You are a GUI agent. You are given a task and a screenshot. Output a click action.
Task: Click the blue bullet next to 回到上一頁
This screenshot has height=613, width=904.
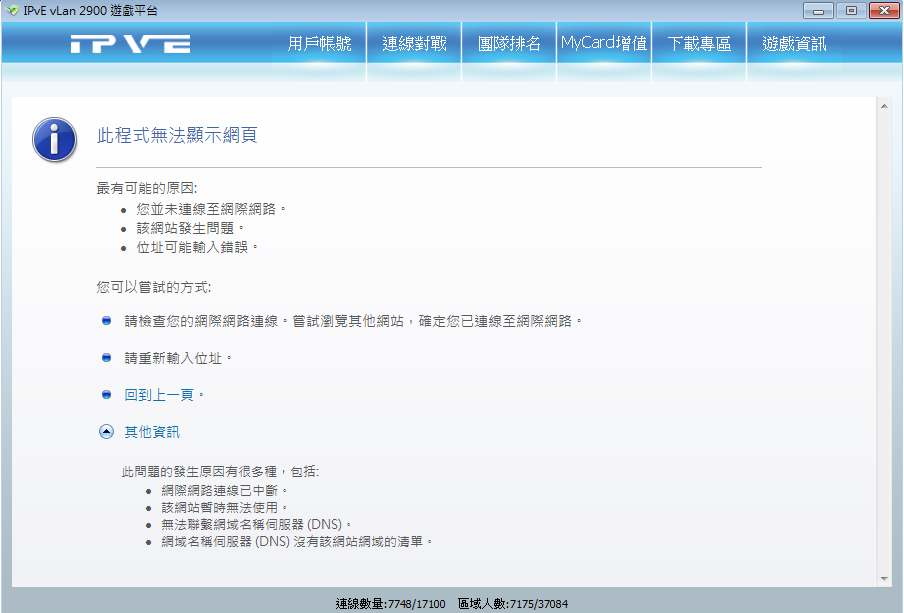pos(106,395)
